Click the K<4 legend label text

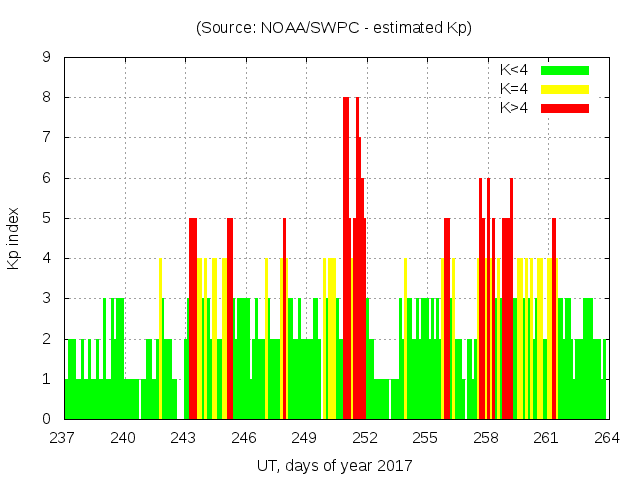(x=514, y=70)
